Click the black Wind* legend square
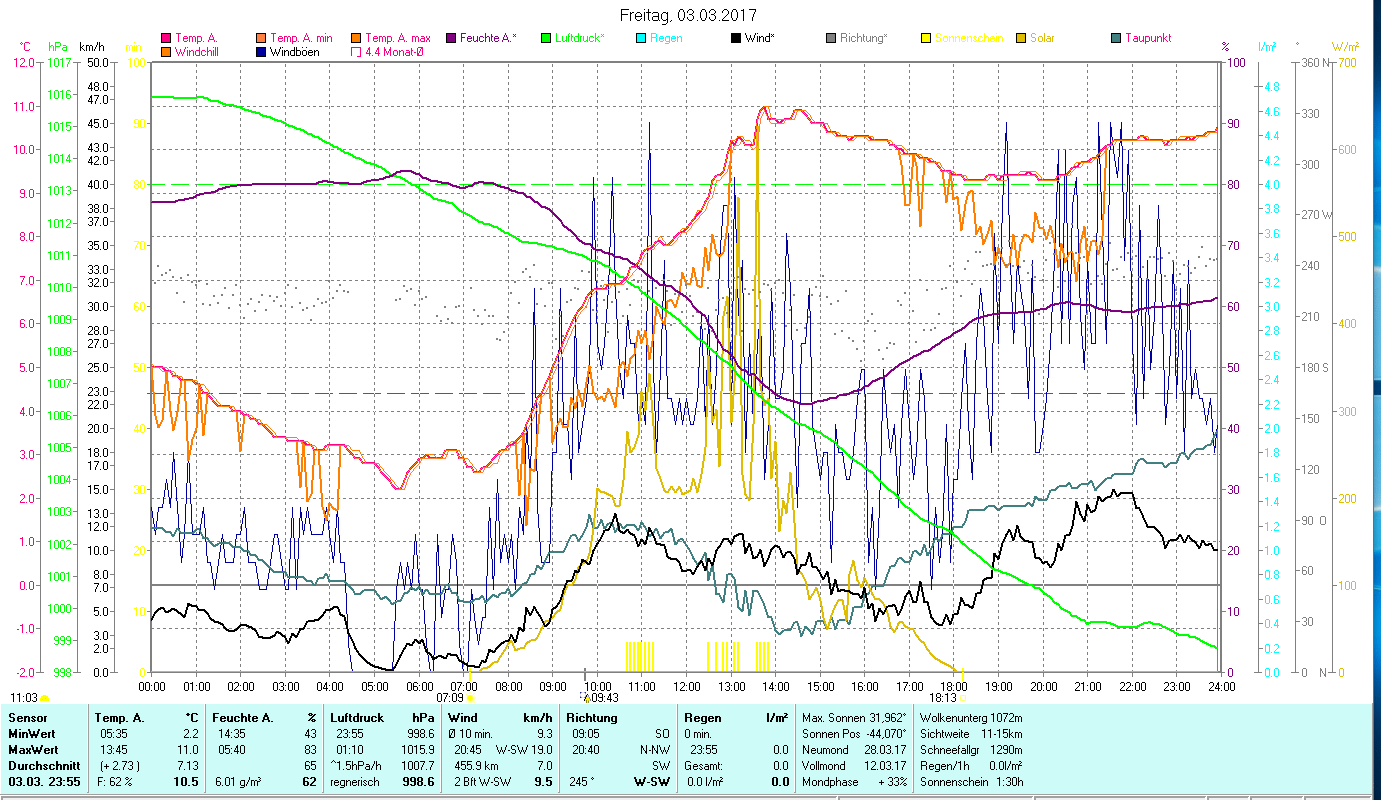The width and height of the screenshot is (1381, 800). (x=736, y=38)
